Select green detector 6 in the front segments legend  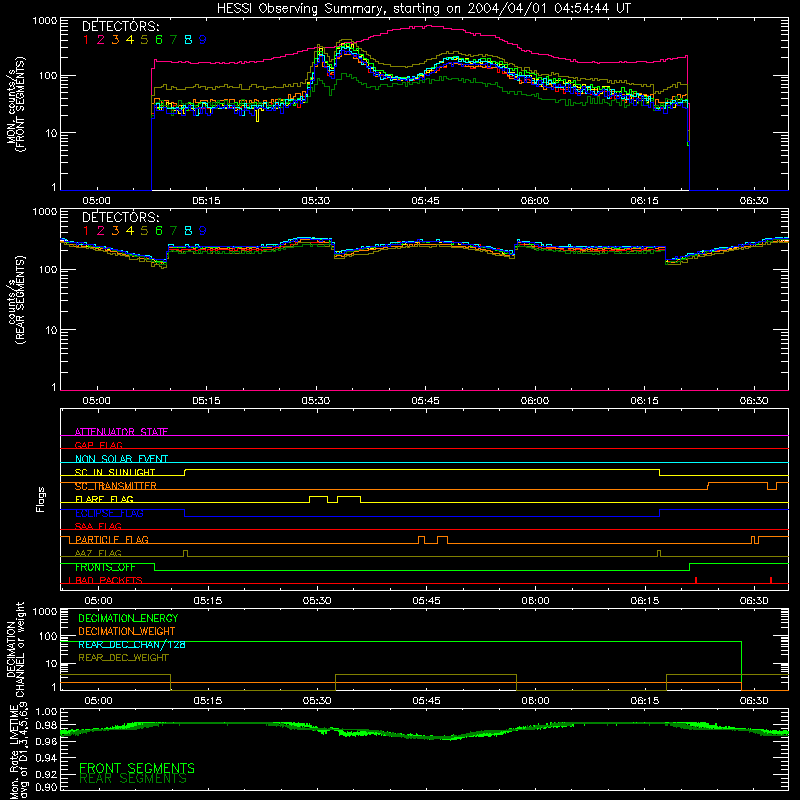coord(159,40)
